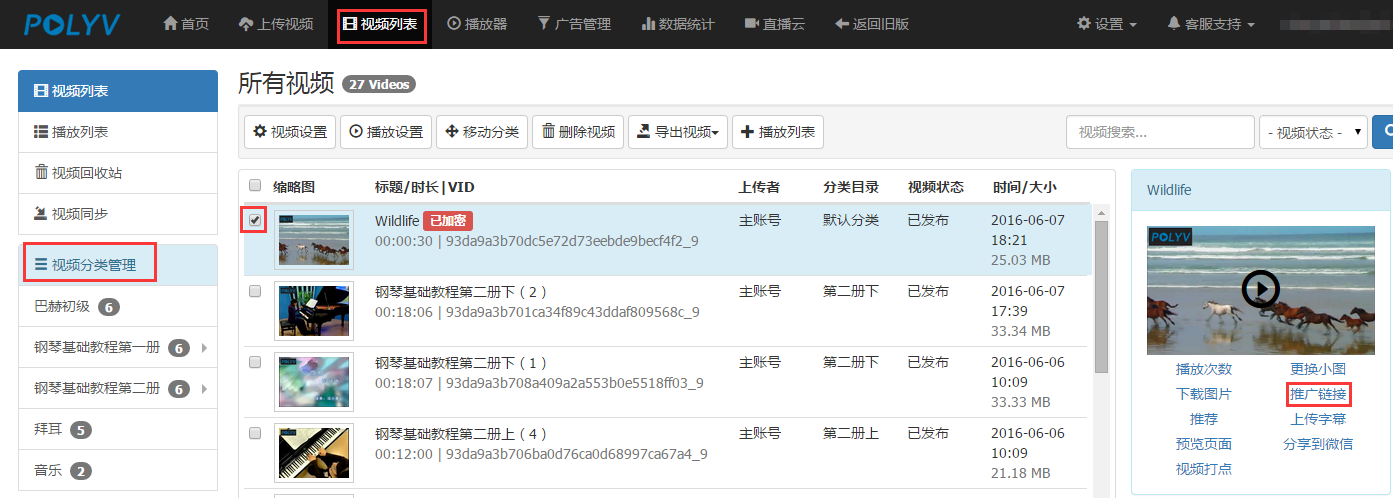Image resolution: width=1393 pixels, height=498 pixels.
Task: Open 播放列表 in the left sidebar
Action: coord(118,132)
